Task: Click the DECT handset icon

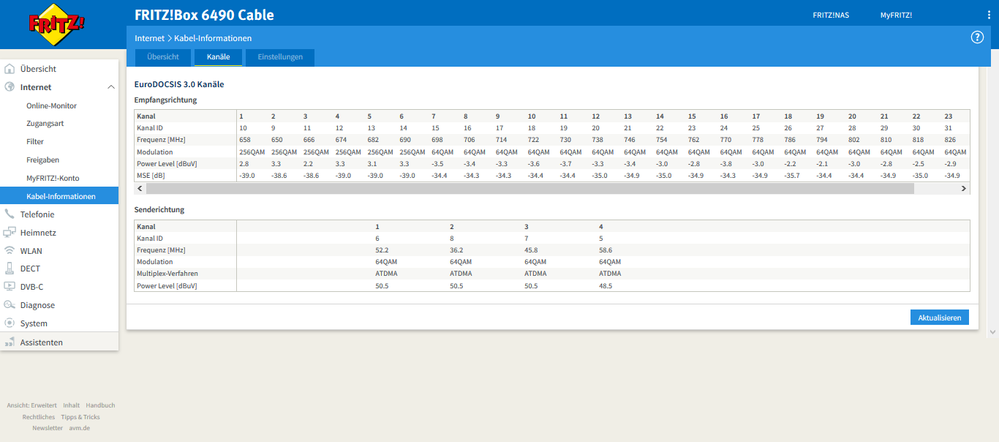Action: (10, 269)
